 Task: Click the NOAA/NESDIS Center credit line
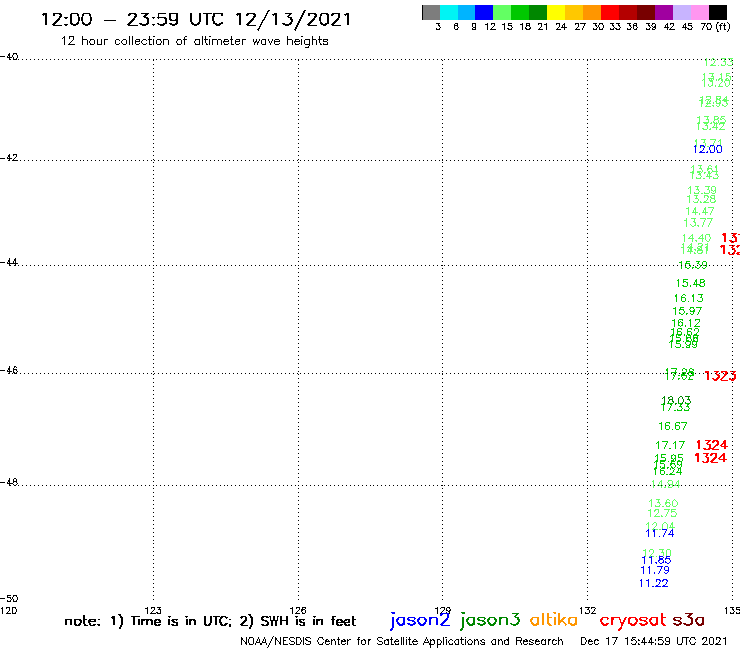click(x=402, y=642)
